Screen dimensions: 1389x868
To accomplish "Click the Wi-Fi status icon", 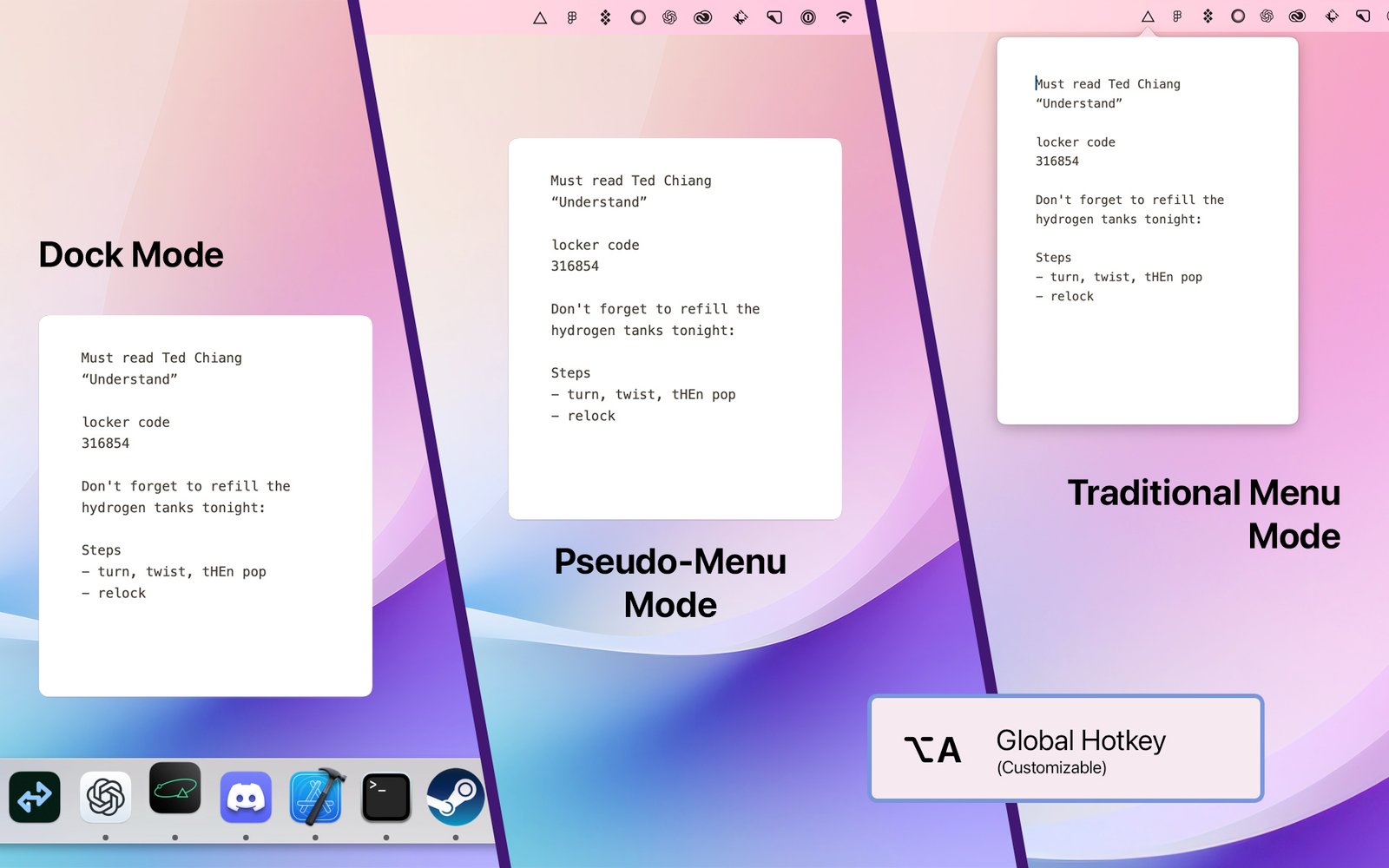I will (x=843, y=16).
